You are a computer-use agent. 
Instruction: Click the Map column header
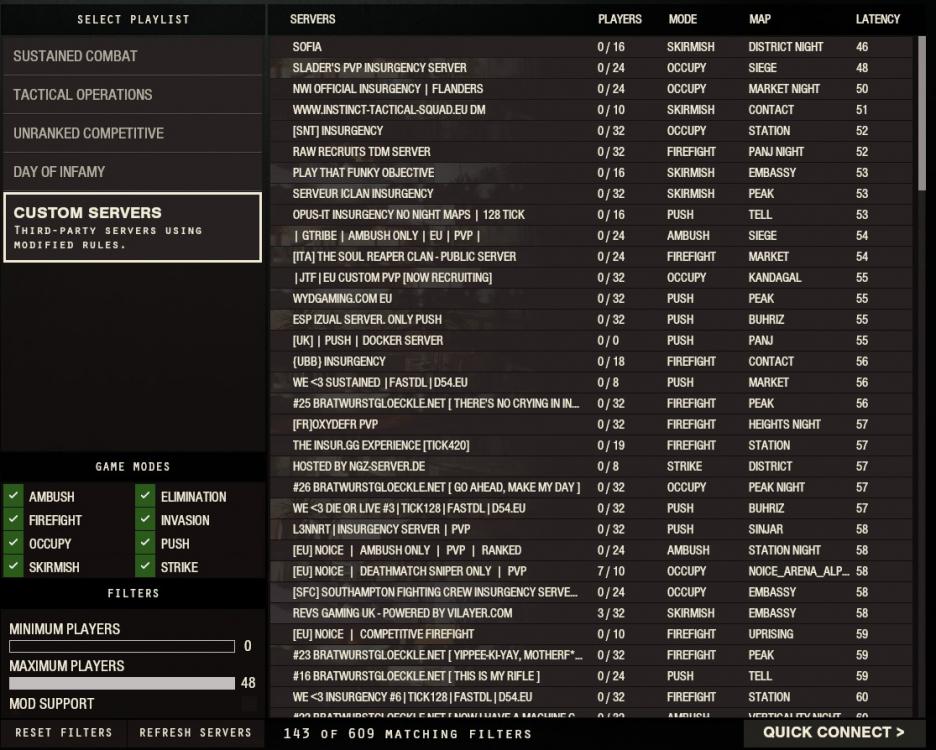[760, 19]
